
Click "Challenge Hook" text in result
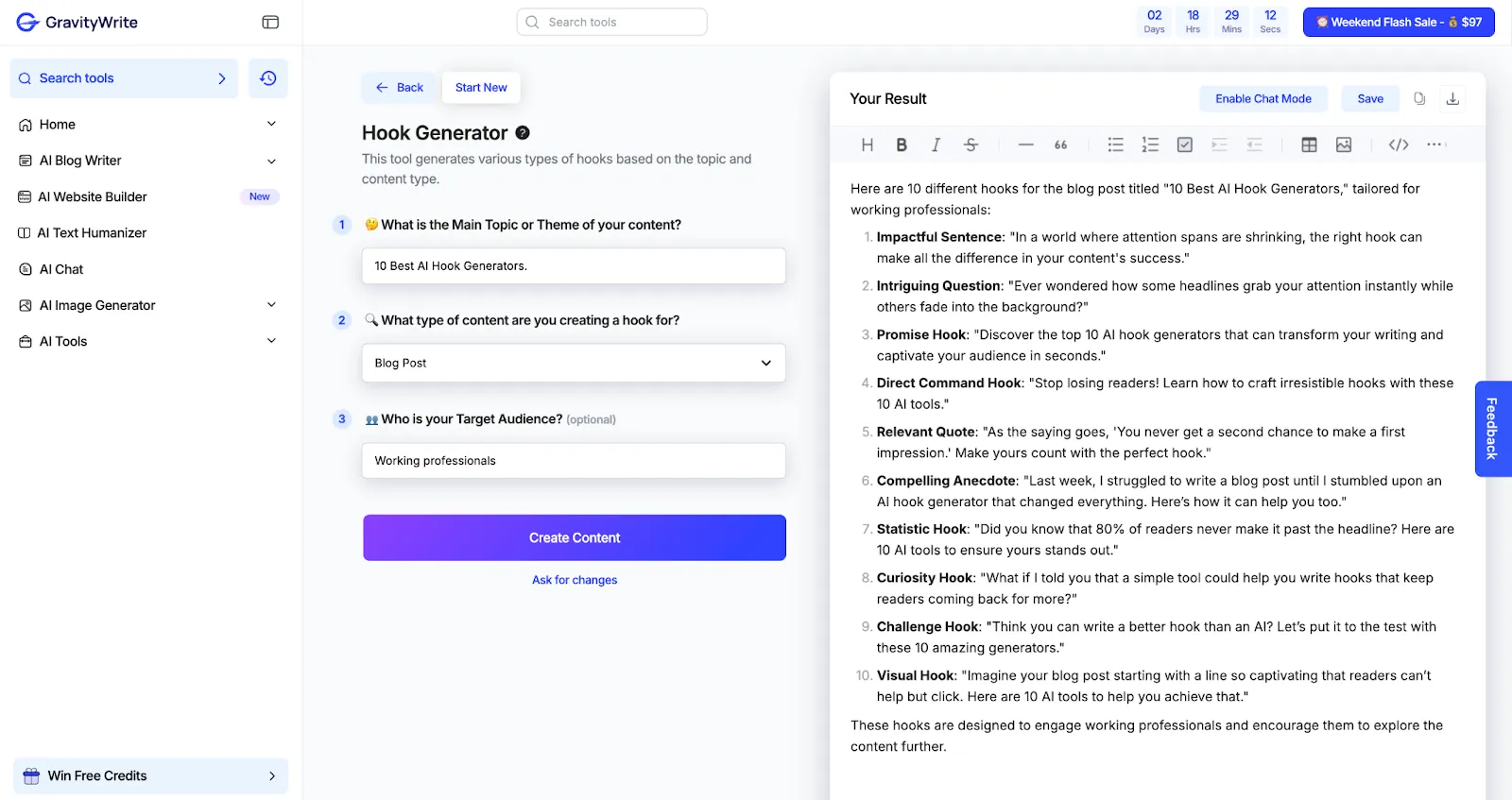[x=928, y=626]
